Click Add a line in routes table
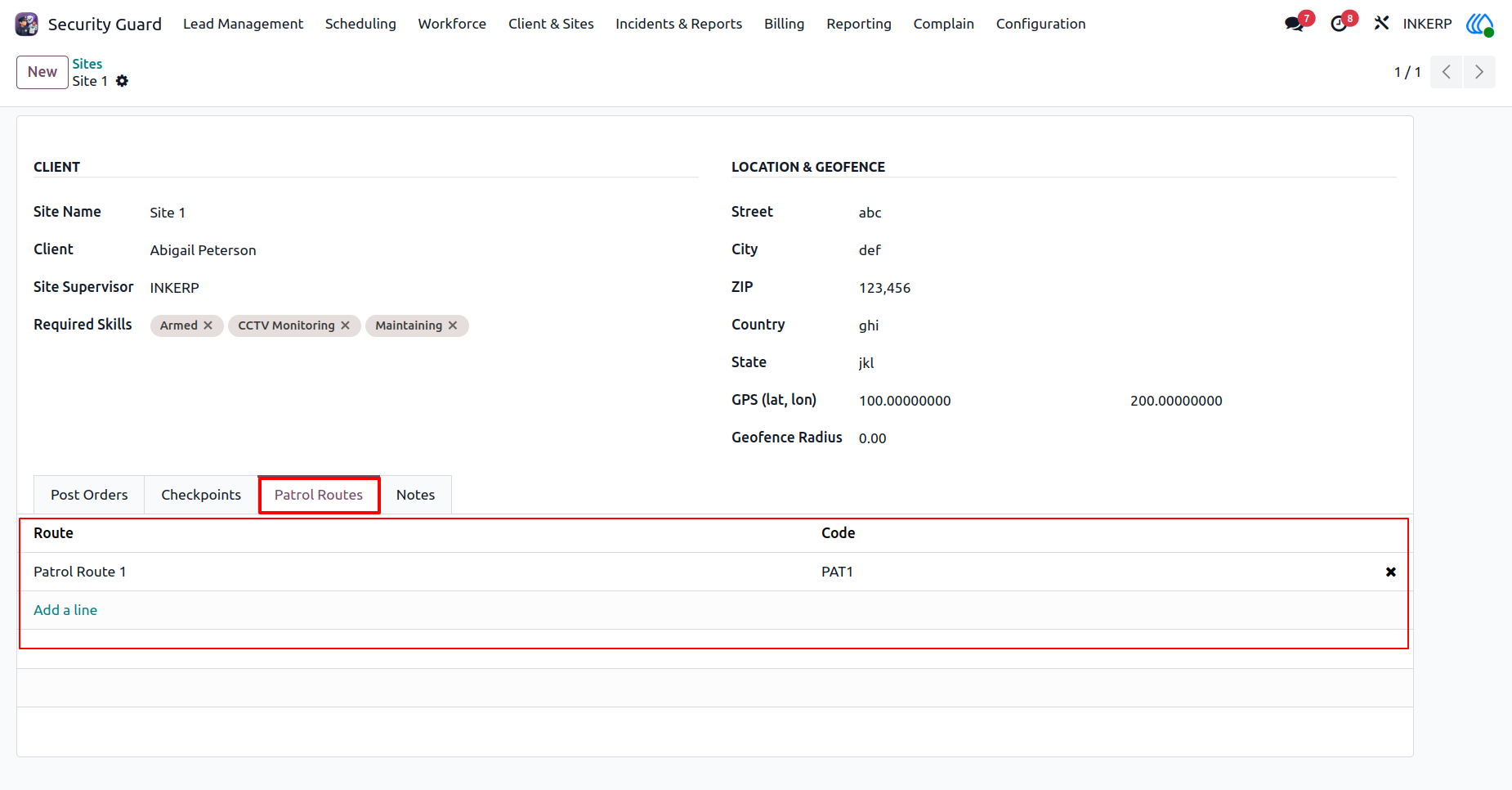The height and width of the screenshot is (790, 1512). pyautogui.click(x=65, y=610)
